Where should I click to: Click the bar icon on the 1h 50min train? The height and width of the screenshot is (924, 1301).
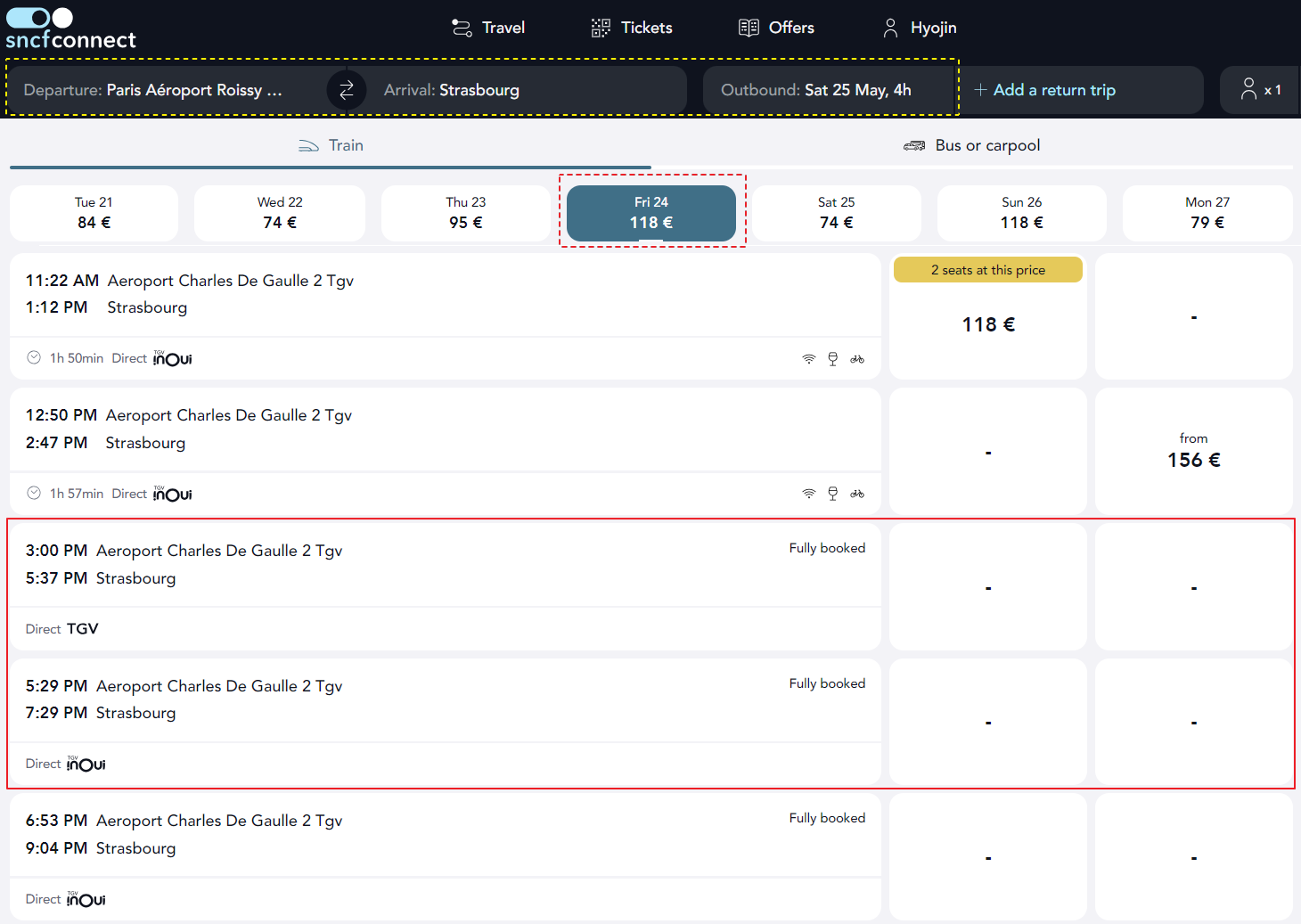(x=833, y=359)
